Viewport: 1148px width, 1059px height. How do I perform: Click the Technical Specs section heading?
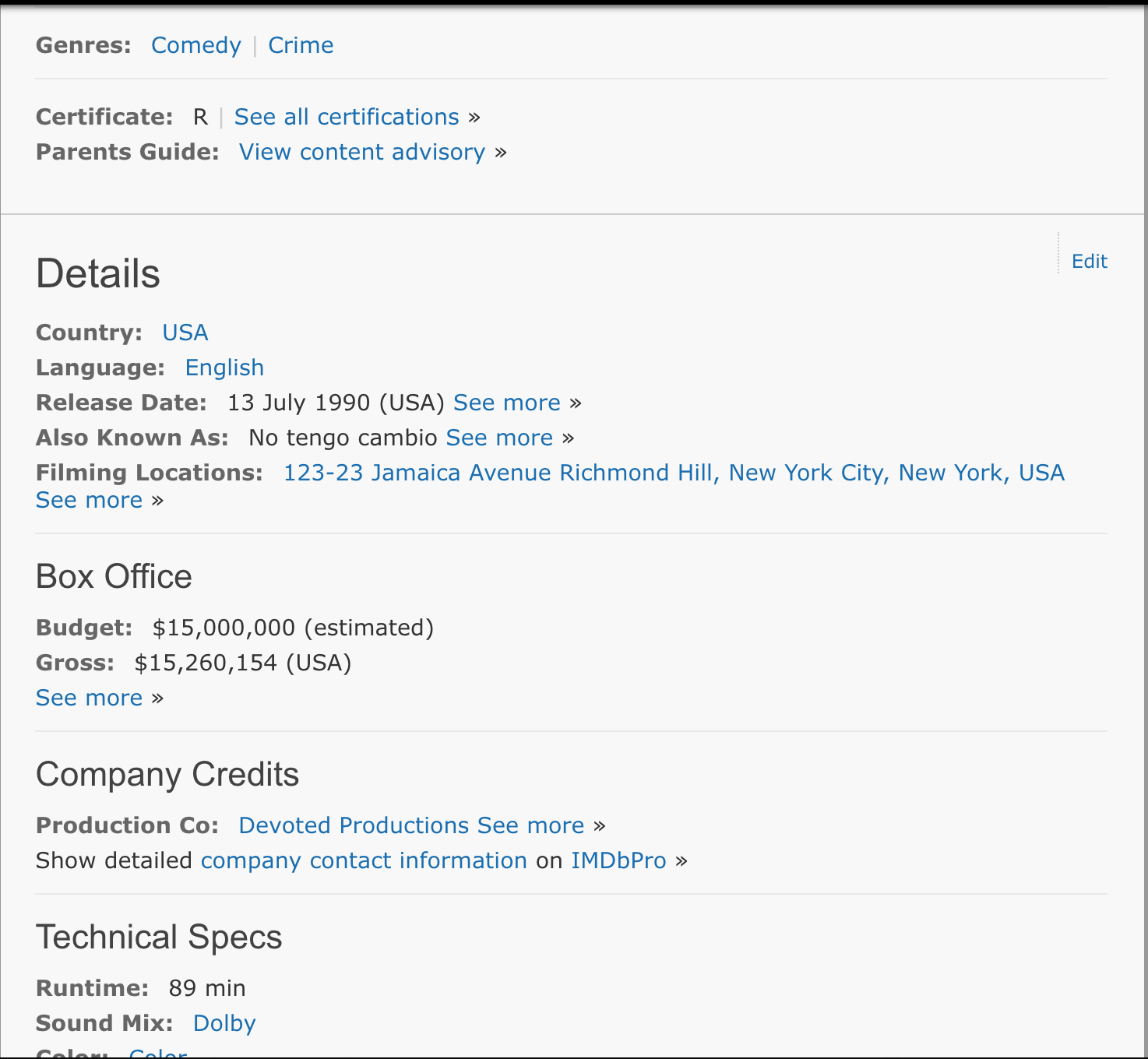pyautogui.click(x=159, y=937)
